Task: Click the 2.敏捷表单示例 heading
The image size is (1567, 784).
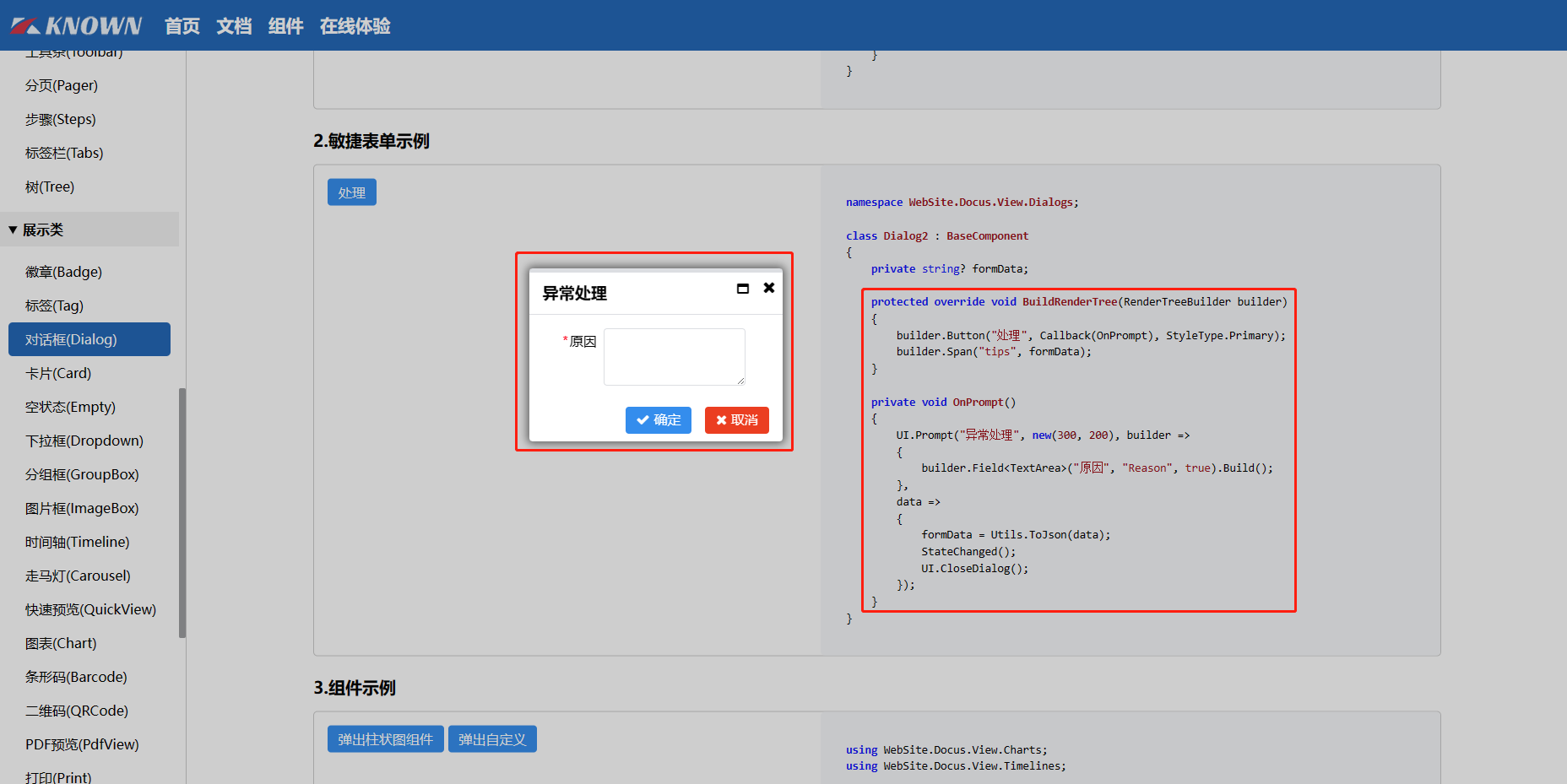Action: tap(371, 141)
